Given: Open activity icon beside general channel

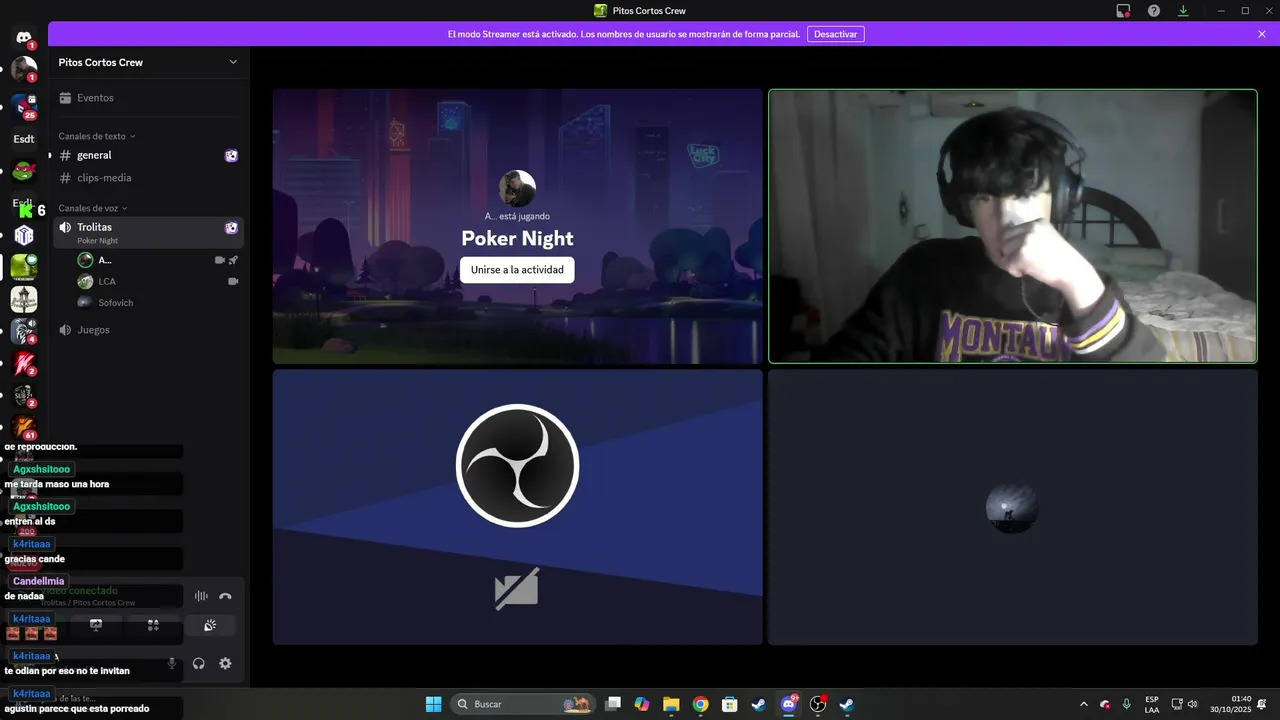Looking at the screenshot, I should [231, 155].
